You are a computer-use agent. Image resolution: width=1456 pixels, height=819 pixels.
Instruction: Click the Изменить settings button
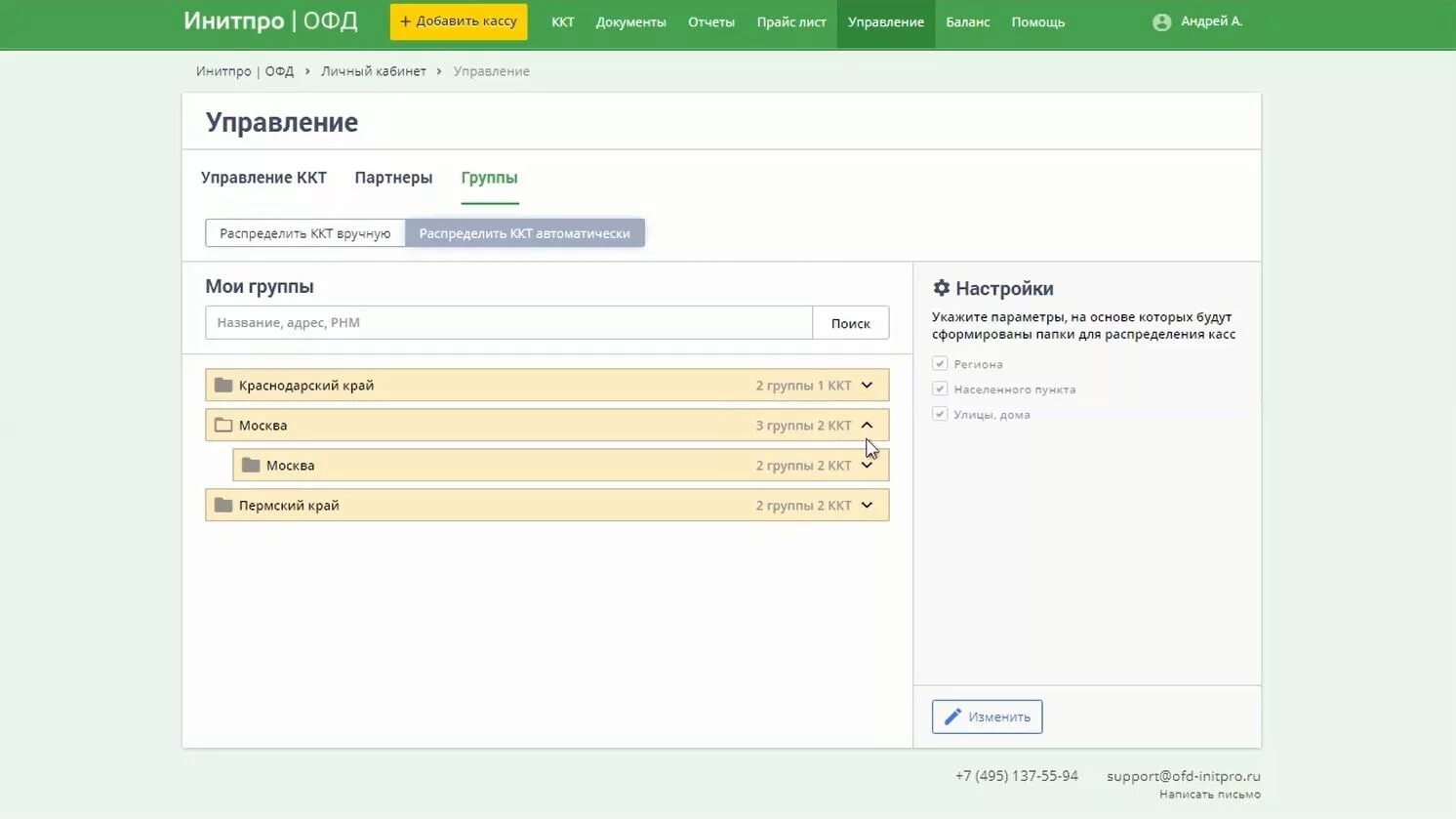pos(987,717)
